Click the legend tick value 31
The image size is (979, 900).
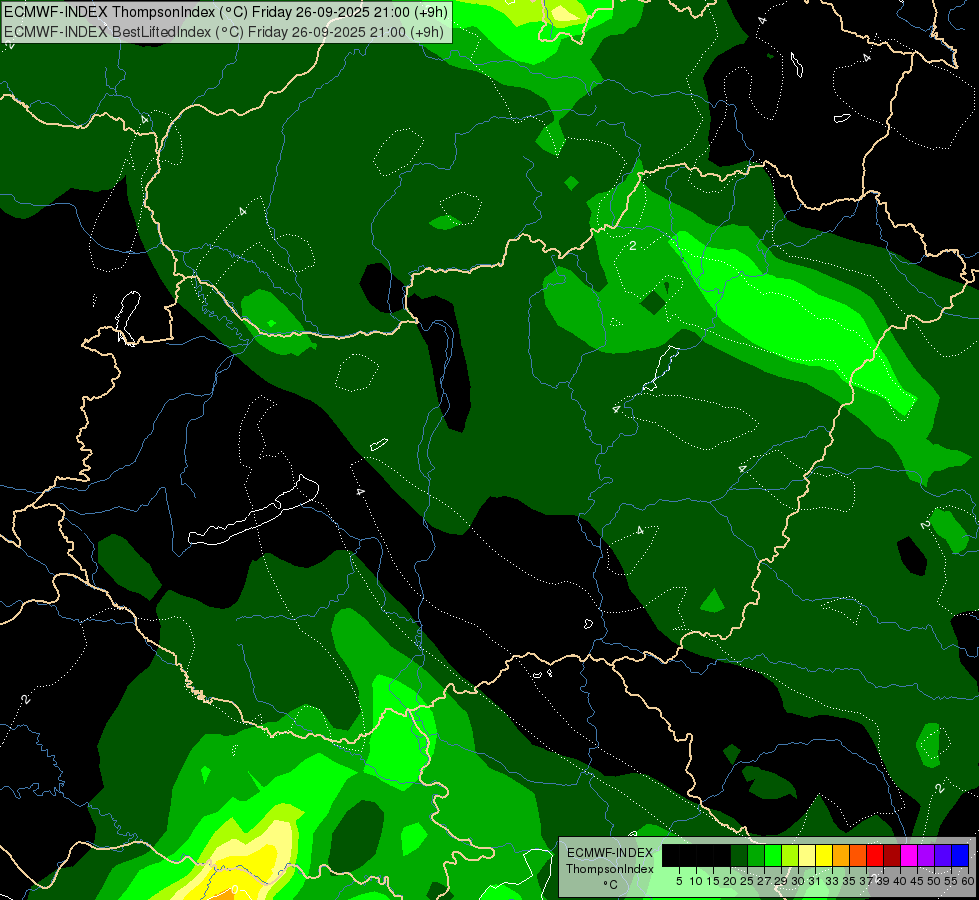(815, 881)
